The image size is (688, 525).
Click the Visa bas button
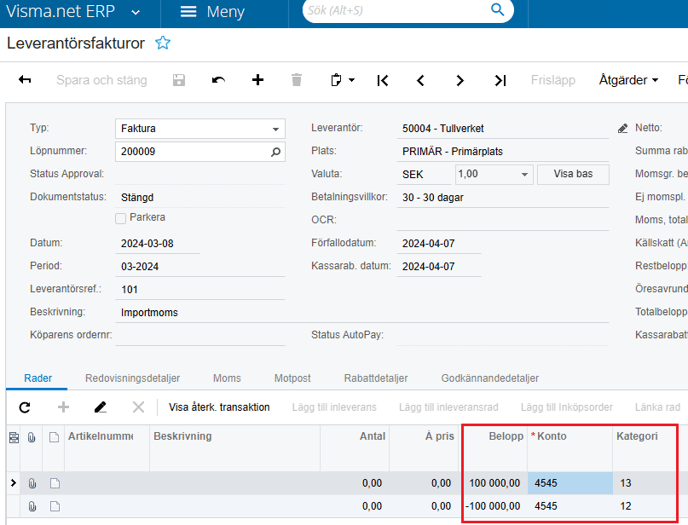point(573,174)
